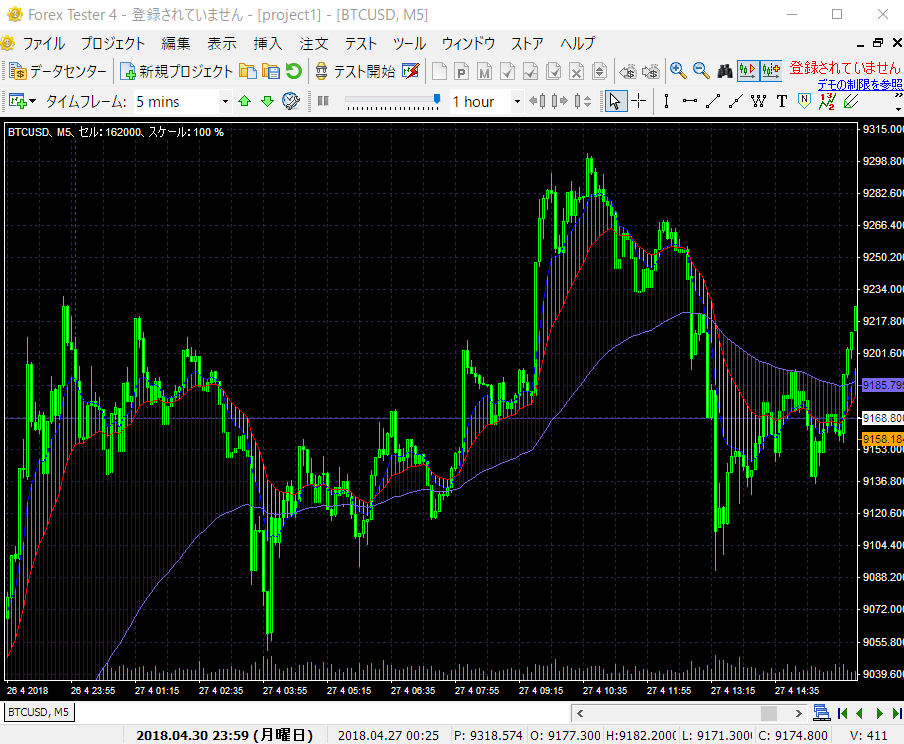Viewport: 904px width, 744px height.
Task: Zoom out with the minus magnifier
Action: [701, 71]
